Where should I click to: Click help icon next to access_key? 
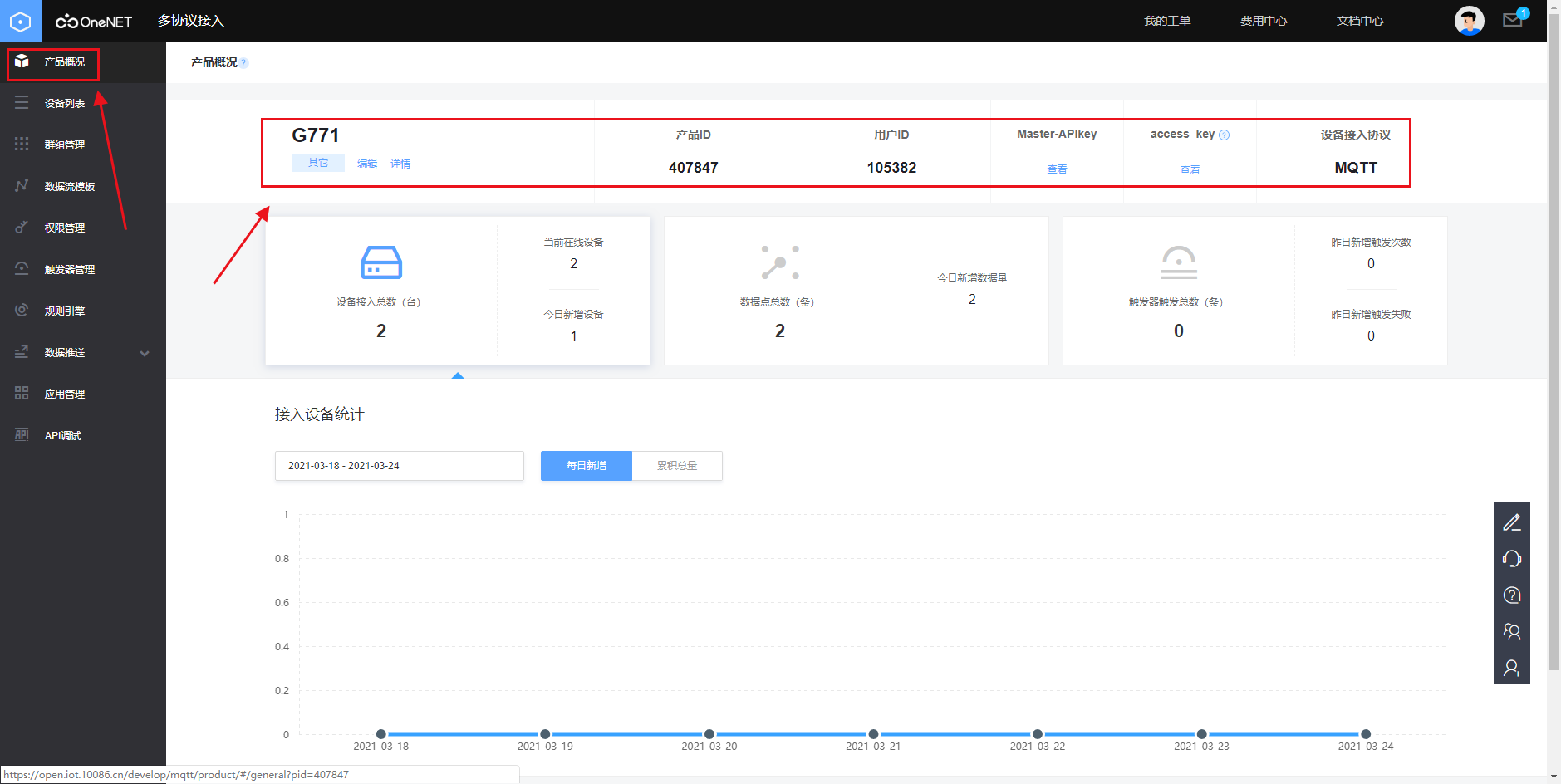coord(1224,135)
